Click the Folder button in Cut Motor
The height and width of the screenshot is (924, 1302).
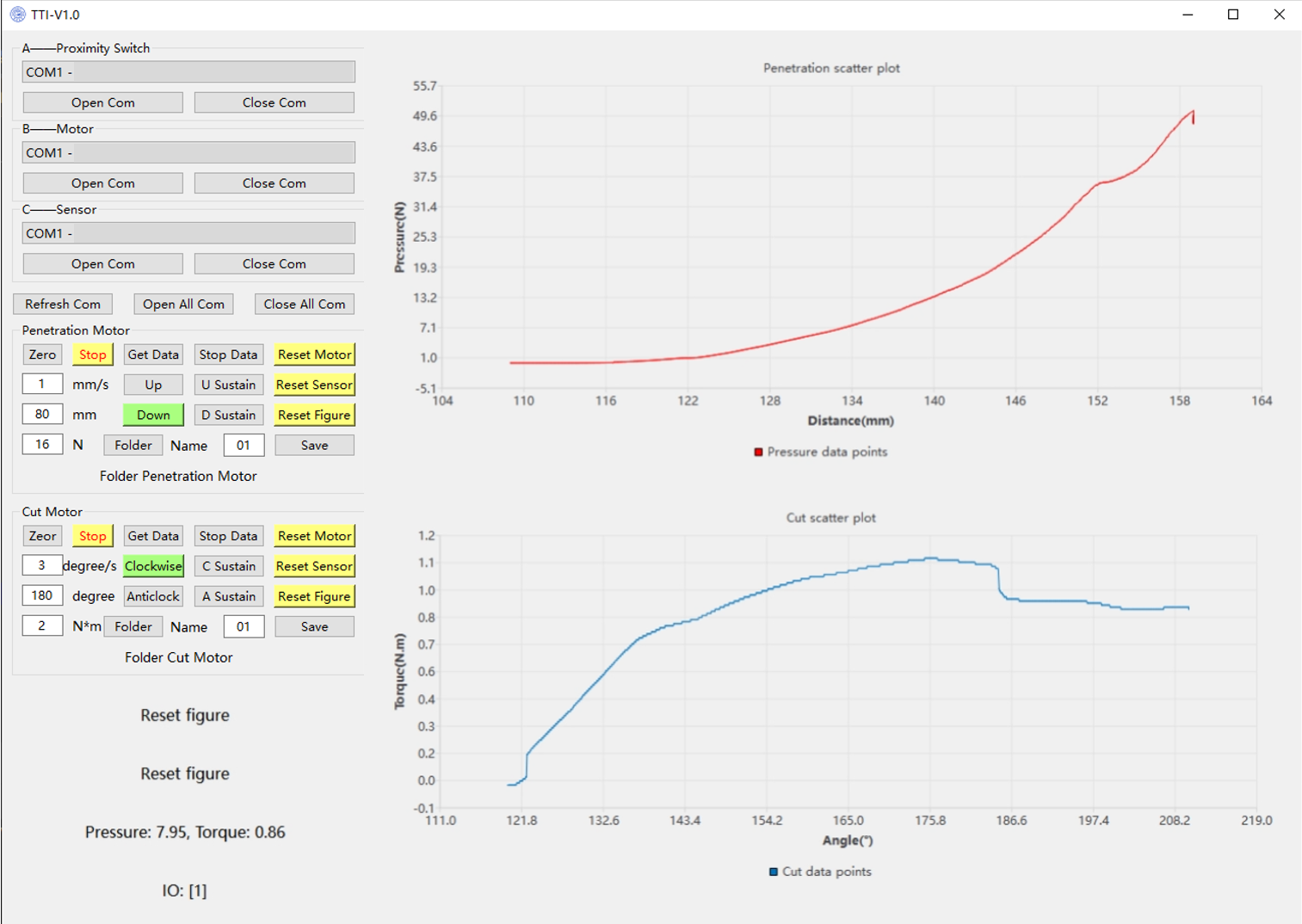pyautogui.click(x=133, y=626)
